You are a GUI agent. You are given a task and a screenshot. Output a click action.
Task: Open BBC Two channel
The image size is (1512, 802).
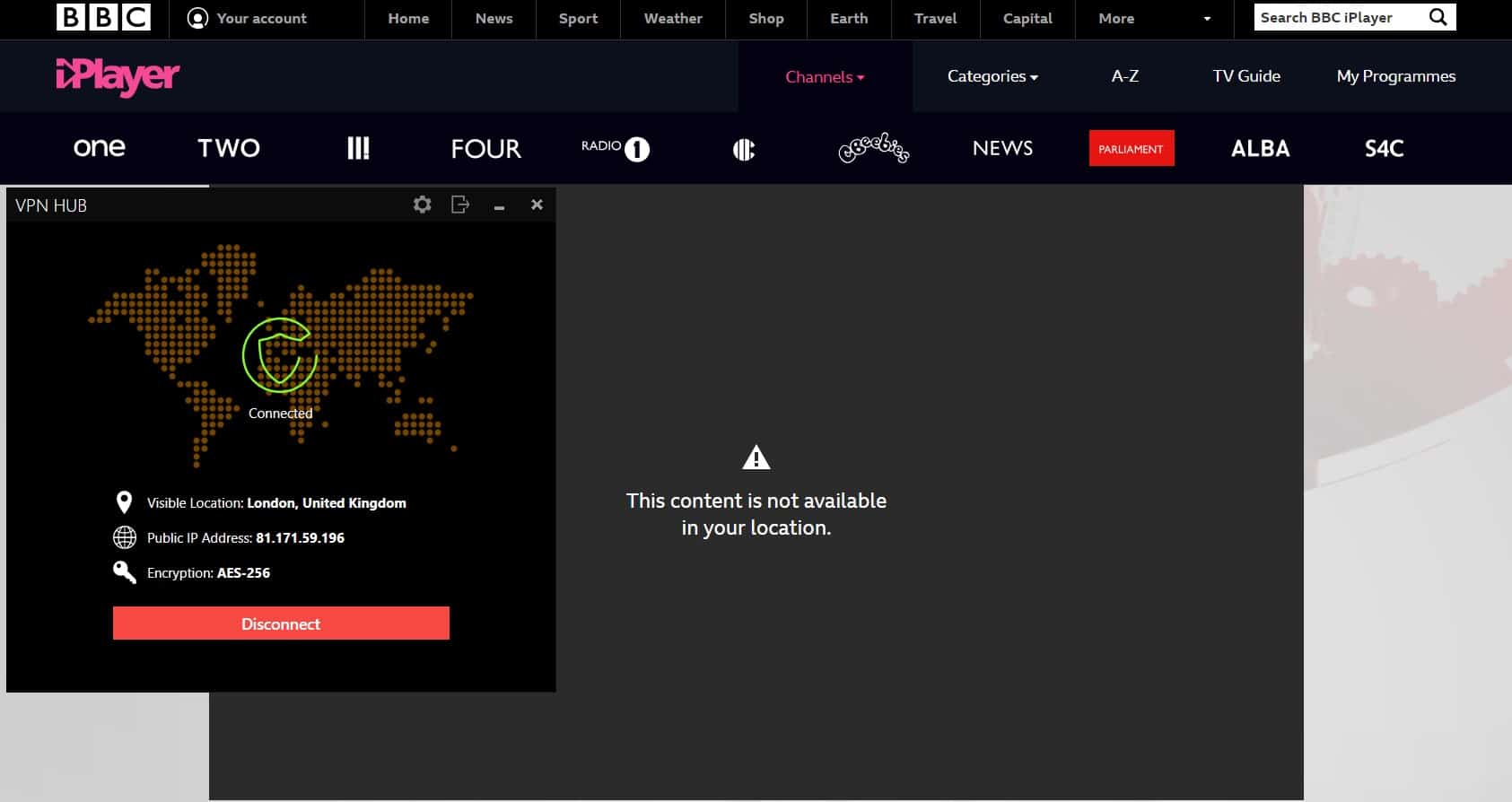[x=229, y=148]
